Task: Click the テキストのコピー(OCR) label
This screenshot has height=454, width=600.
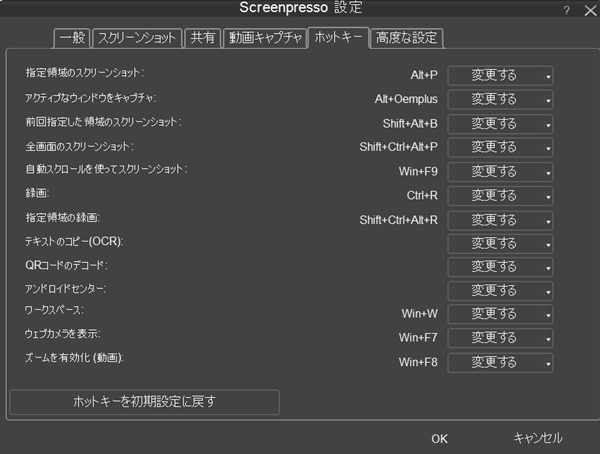Action: (74, 242)
